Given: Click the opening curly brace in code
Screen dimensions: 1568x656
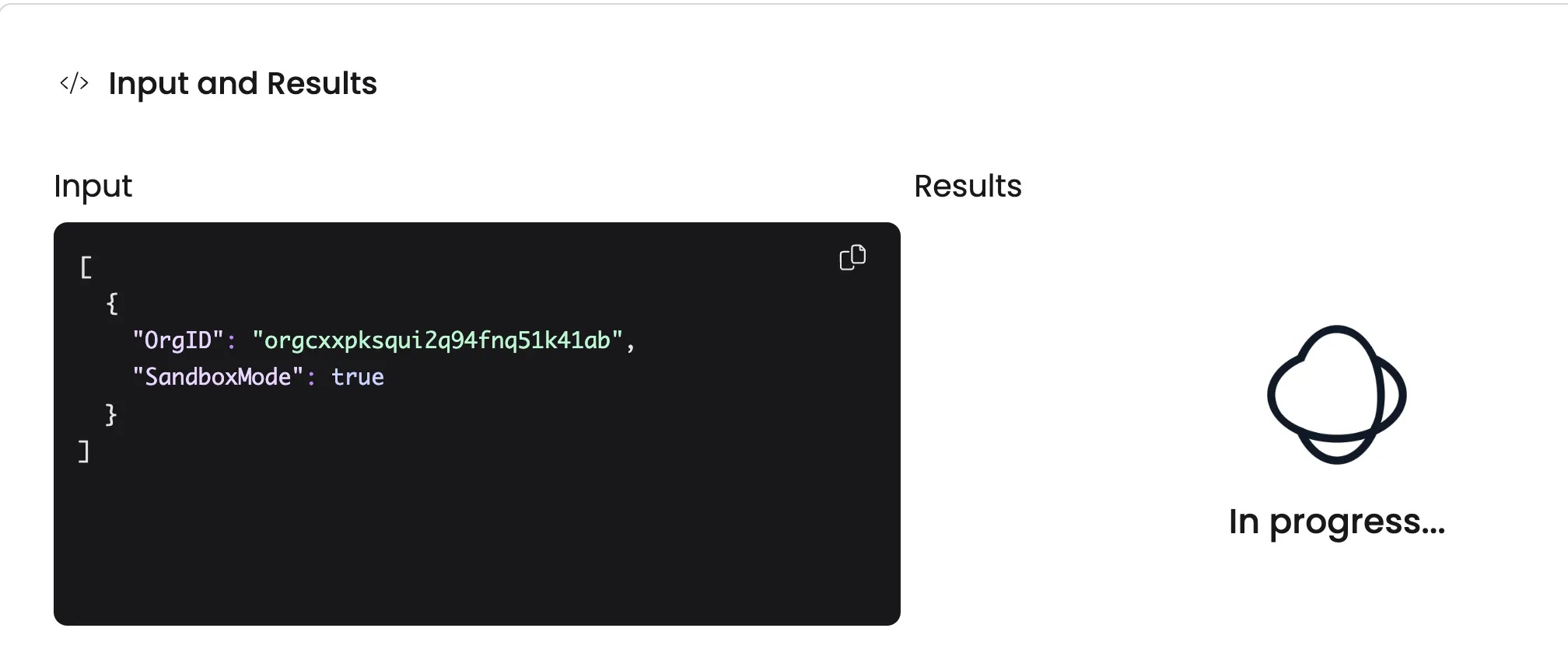Looking at the screenshot, I should pos(112,303).
